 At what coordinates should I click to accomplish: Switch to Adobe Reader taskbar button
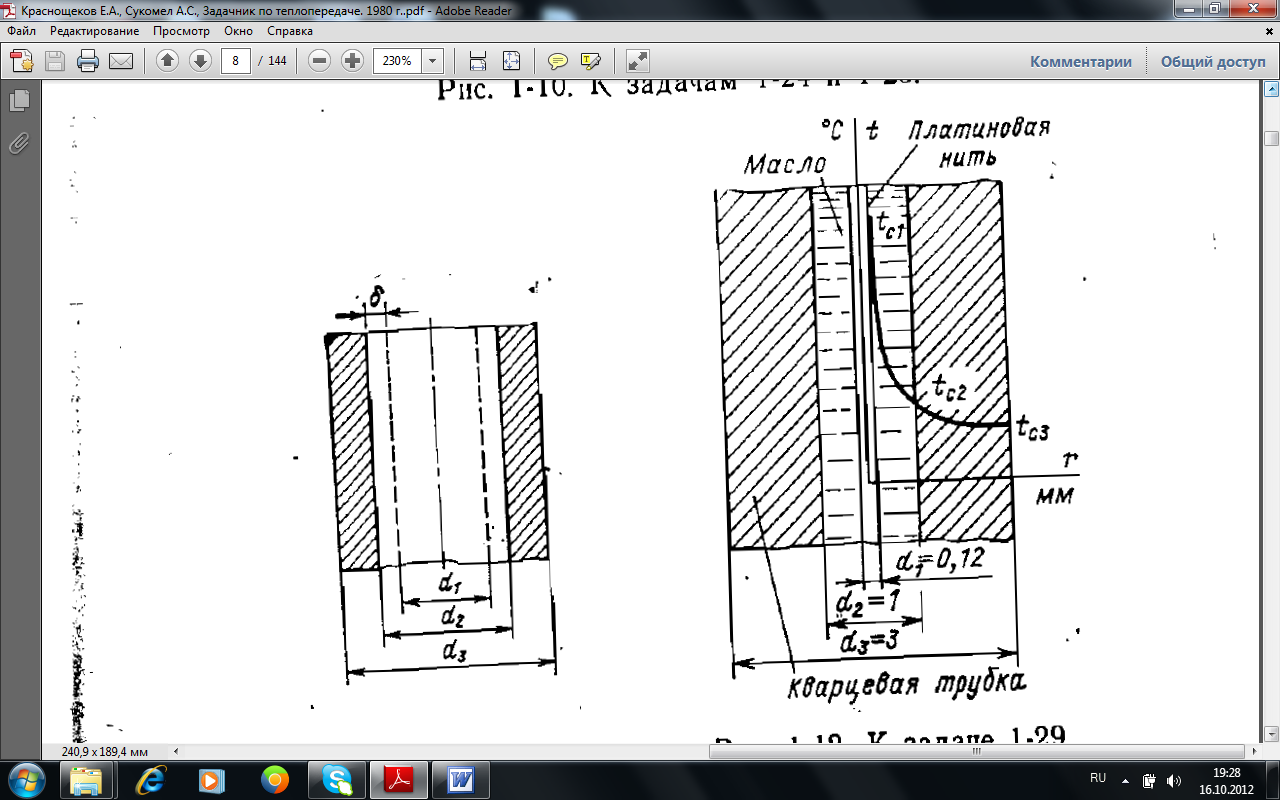pos(399,779)
